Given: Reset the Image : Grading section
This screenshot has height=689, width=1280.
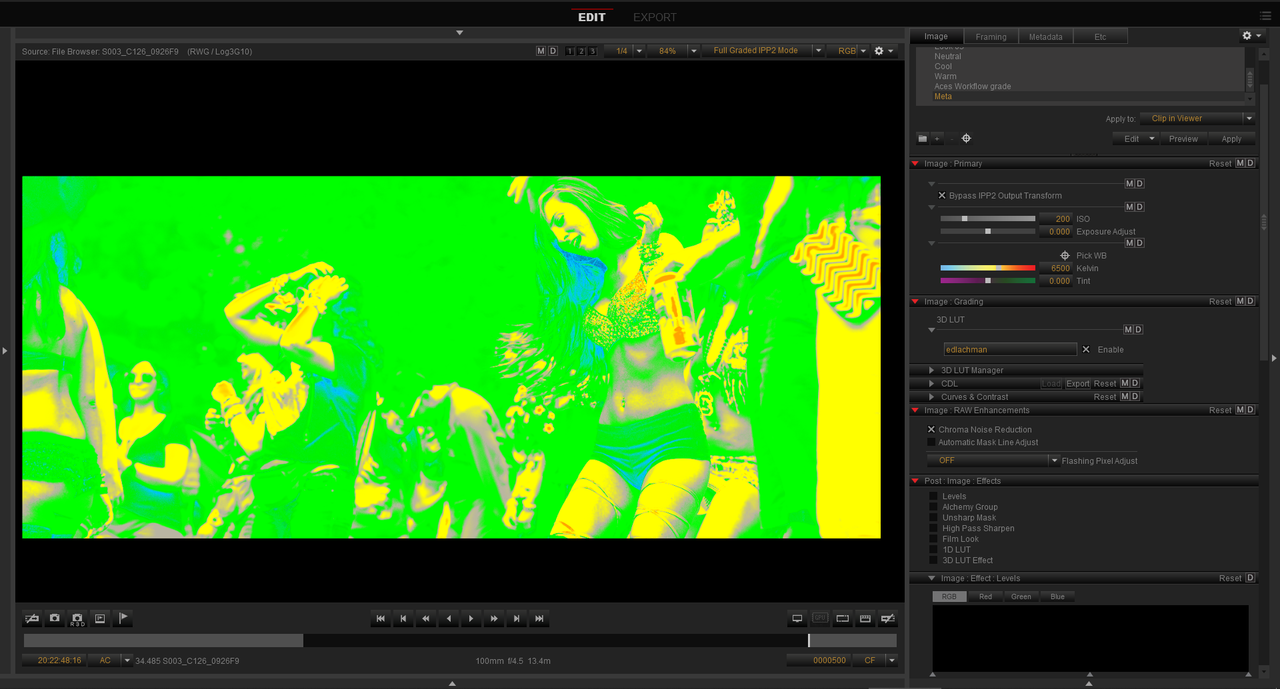Looking at the screenshot, I should point(1220,302).
